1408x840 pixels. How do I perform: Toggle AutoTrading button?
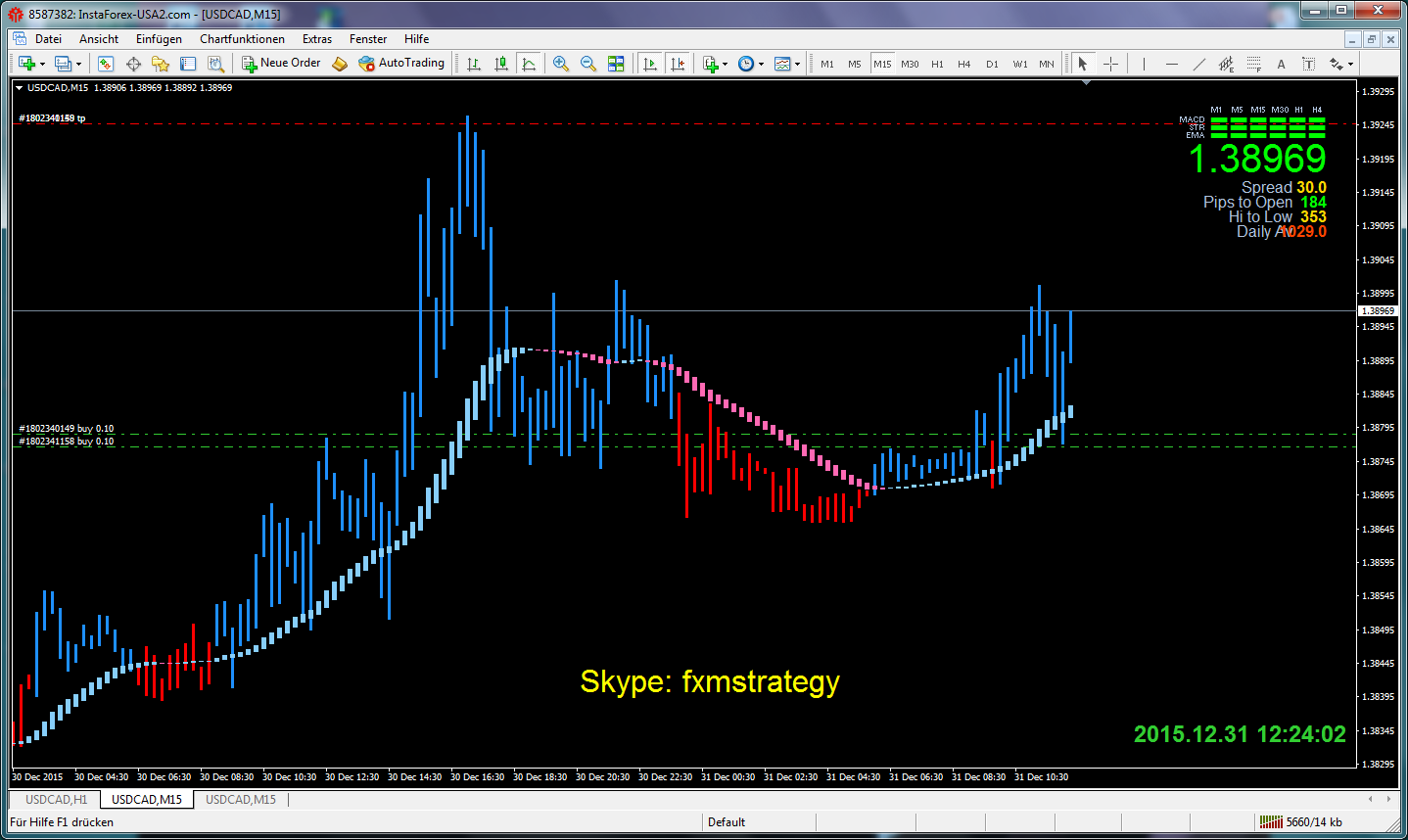[401, 64]
